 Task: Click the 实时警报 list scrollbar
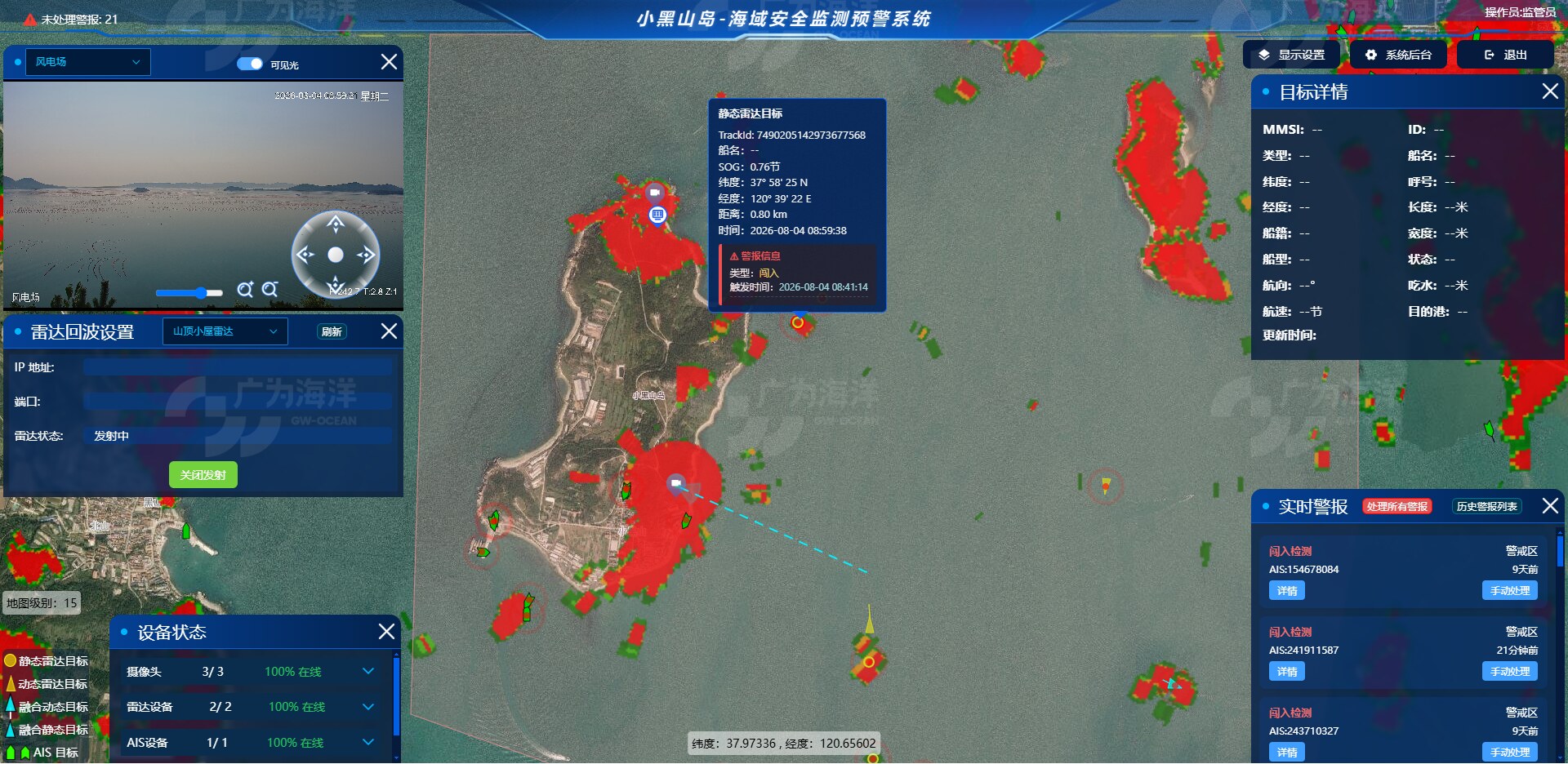pos(1560,550)
